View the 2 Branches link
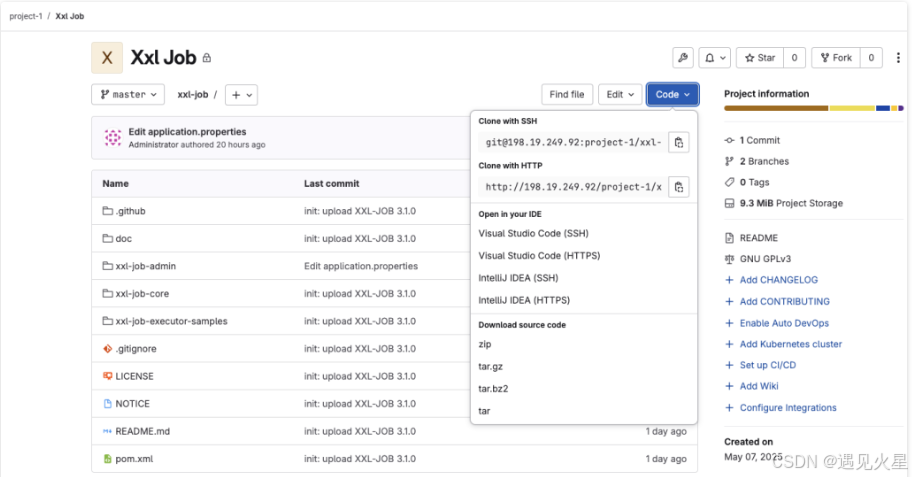The image size is (912, 477). 764,161
